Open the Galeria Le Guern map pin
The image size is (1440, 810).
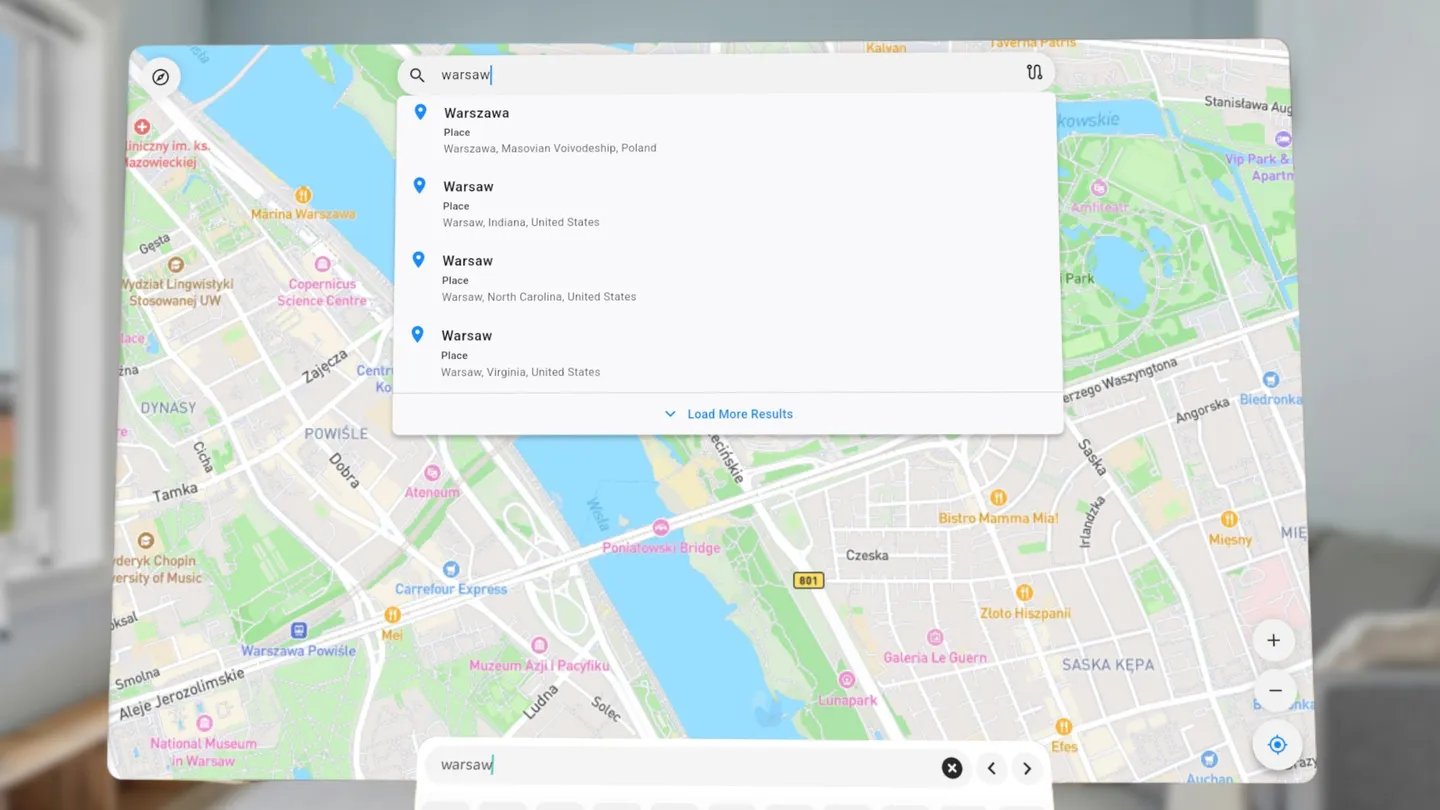tap(935, 638)
